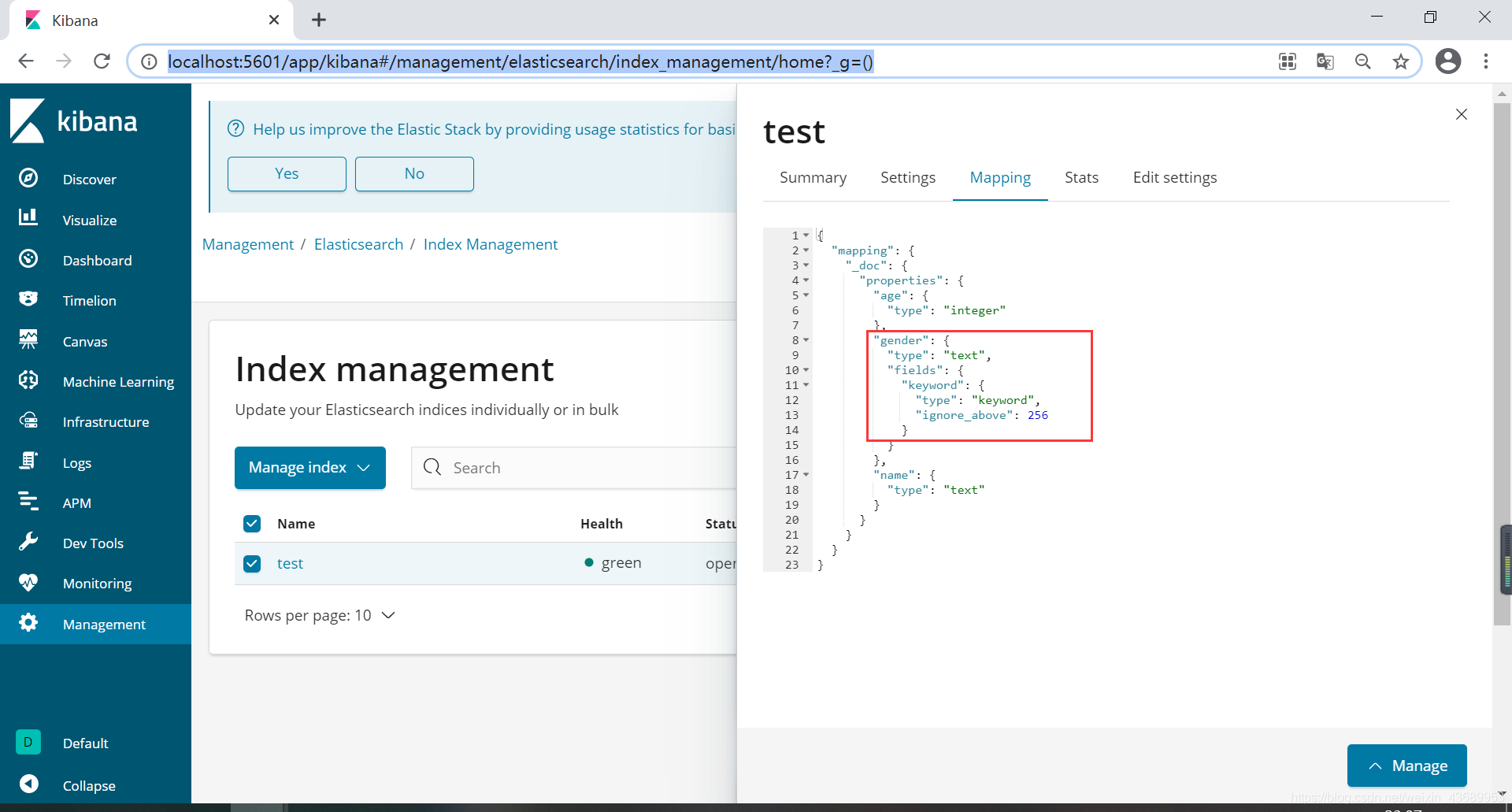The height and width of the screenshot is (812, 1512).
Task: Collapse the age fold on line 5
Action: [x=806, y=295]
